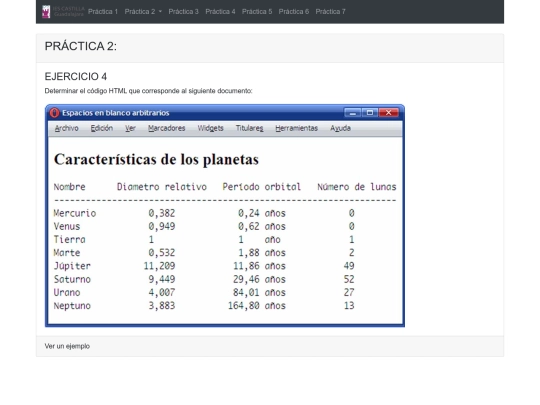
Task: Navigate to Práctica 4
Action: click(220, 11)
